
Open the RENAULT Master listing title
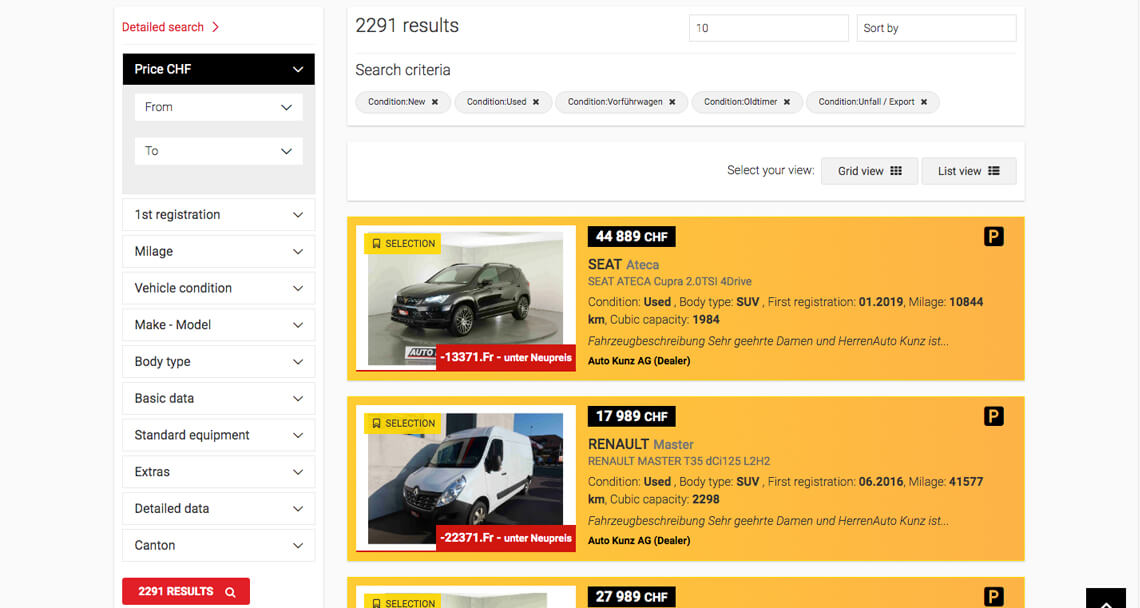pos(641,444)
